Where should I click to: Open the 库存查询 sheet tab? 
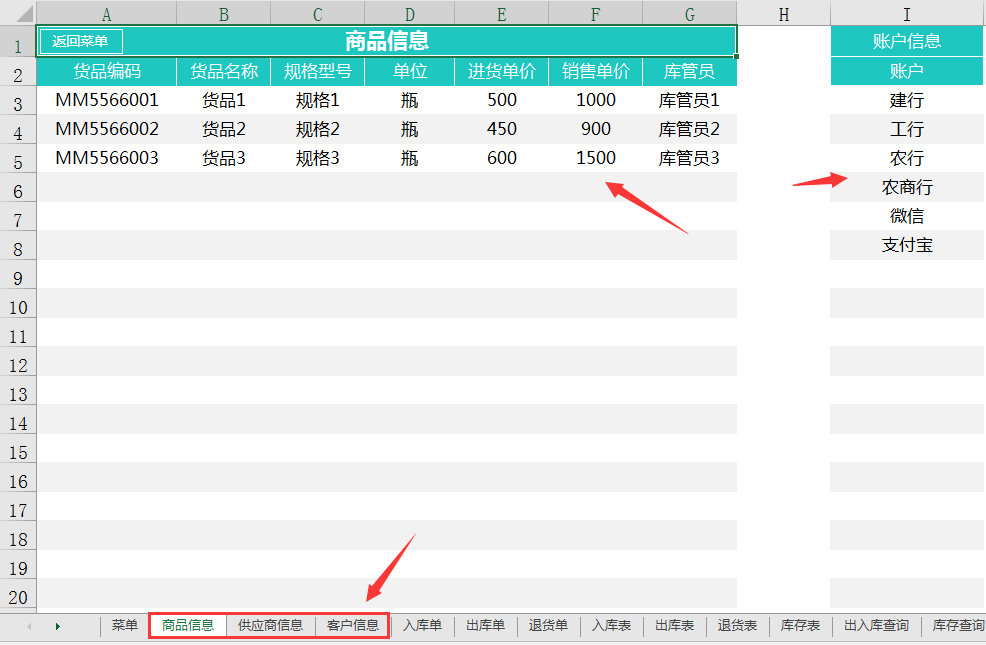[957, 626]
